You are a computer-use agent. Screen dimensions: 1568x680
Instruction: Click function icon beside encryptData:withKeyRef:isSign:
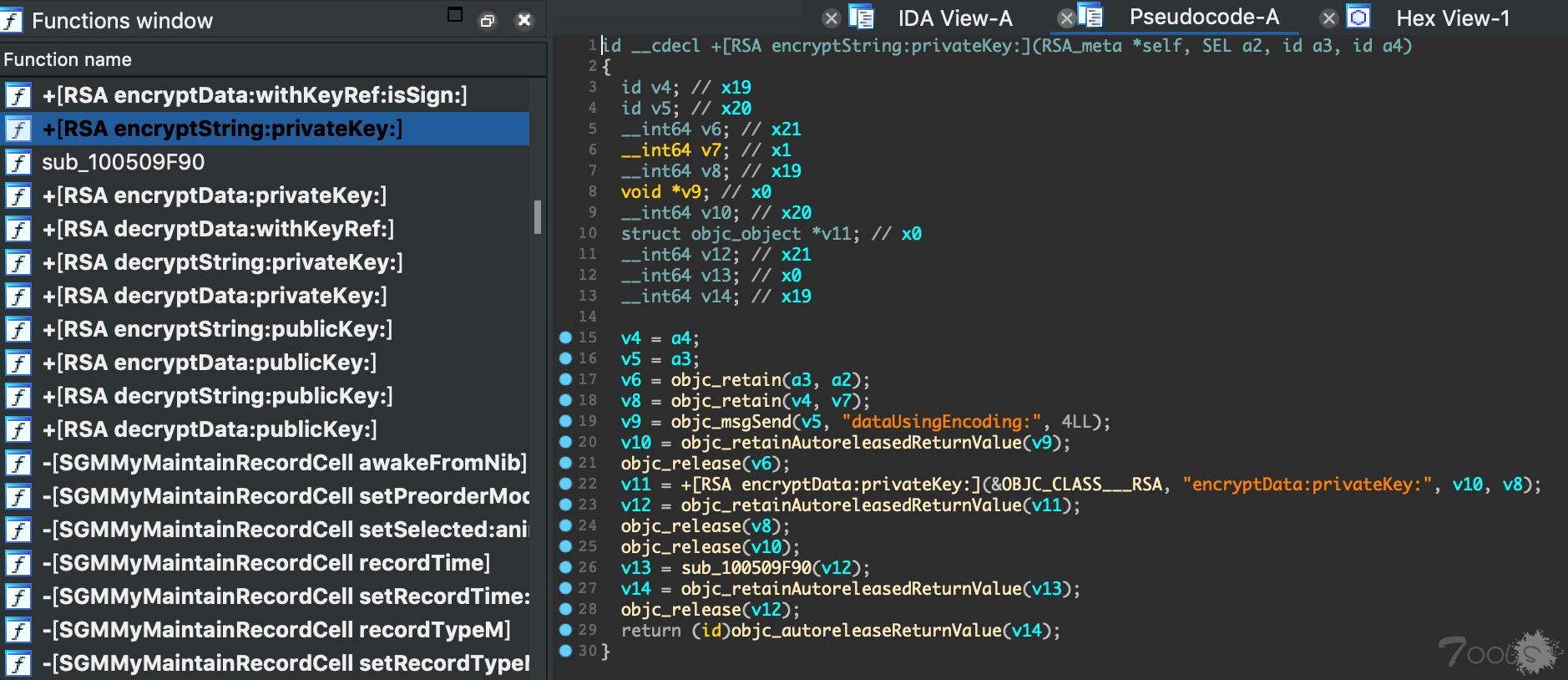(x=18, y=95)
